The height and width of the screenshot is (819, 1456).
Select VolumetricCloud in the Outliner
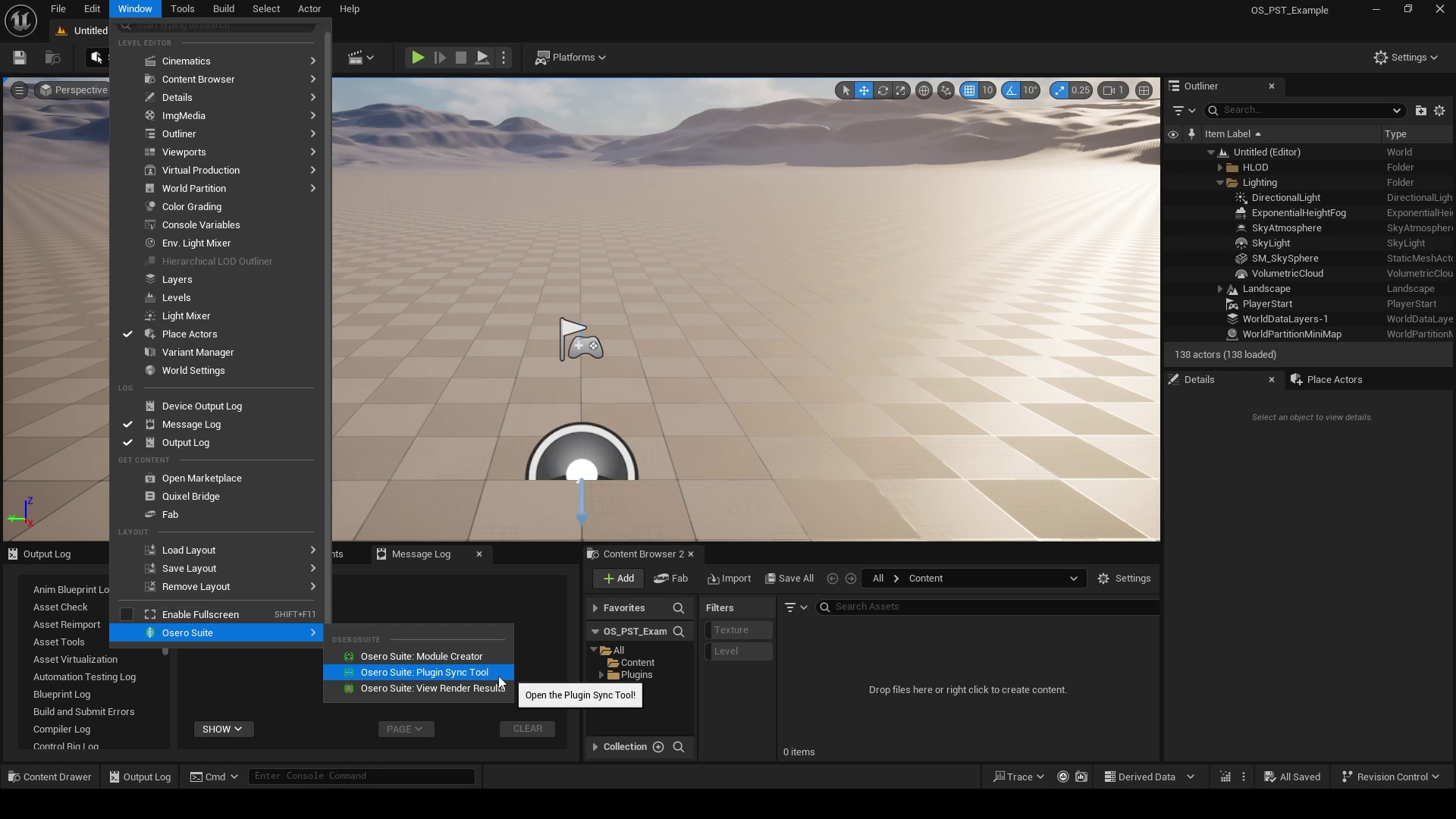pyautogui.click(x=1287, y=274)
